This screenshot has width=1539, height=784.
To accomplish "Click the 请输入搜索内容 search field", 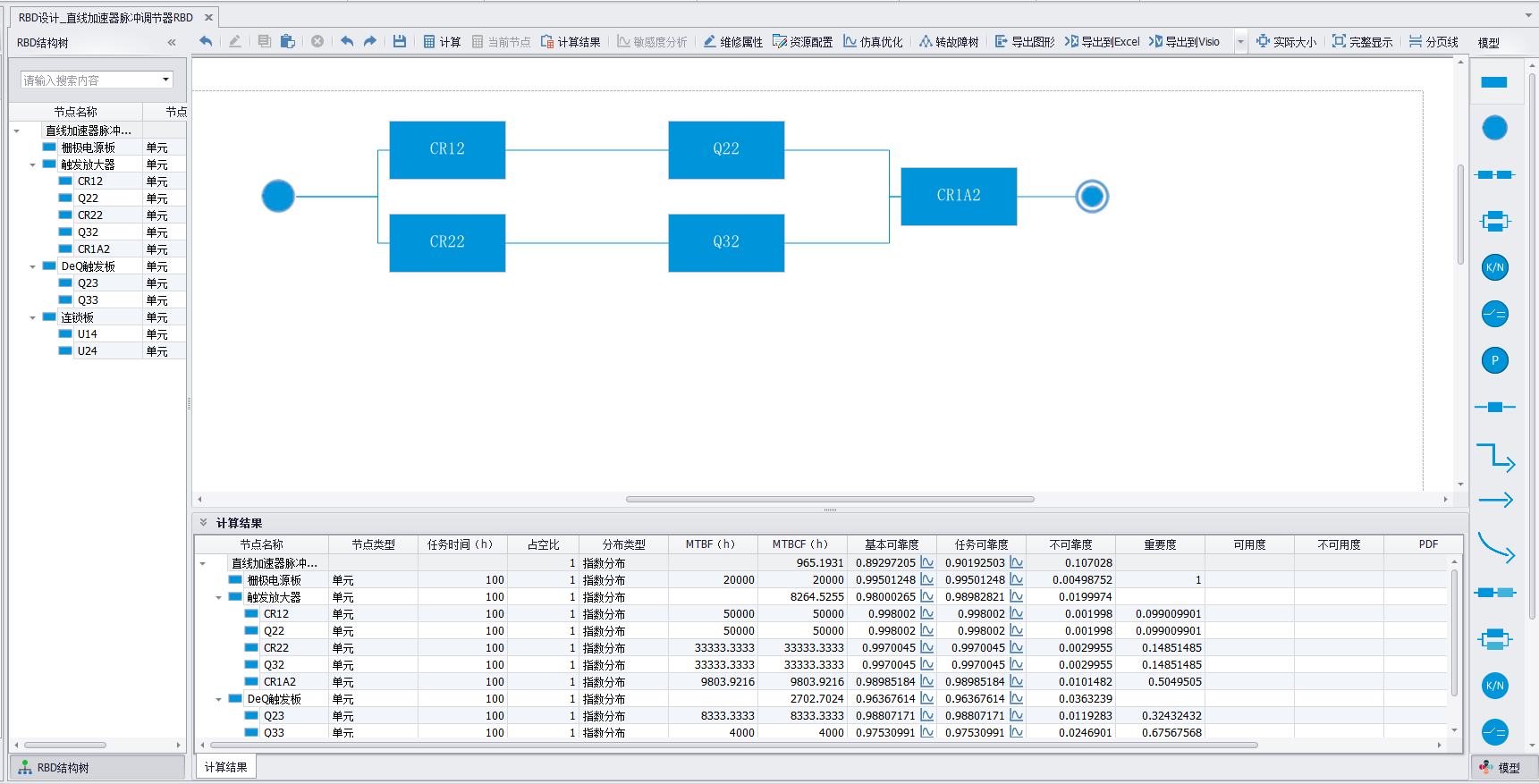I will 89,80.
